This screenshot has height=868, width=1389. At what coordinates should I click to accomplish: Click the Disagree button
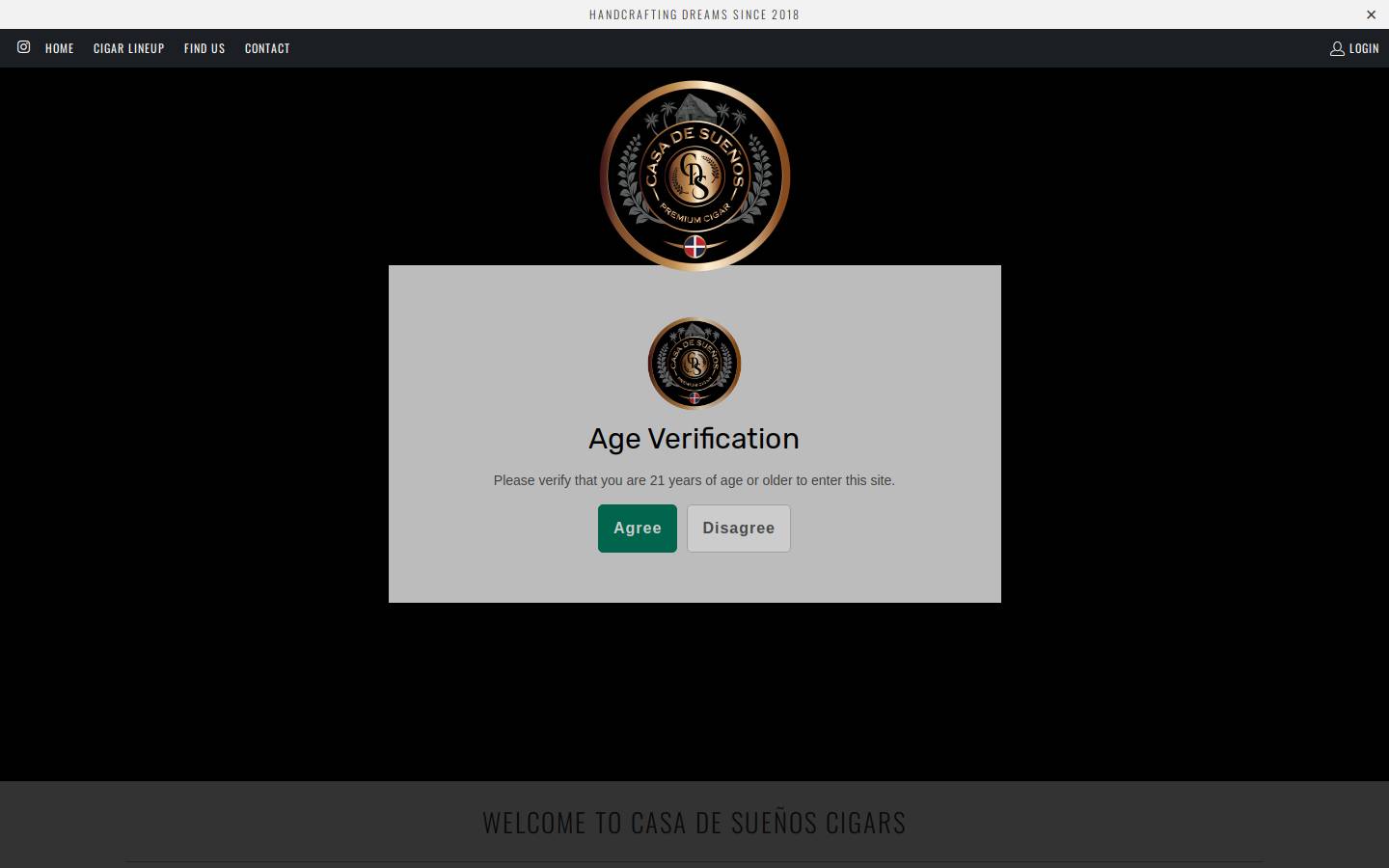point(739,529)
